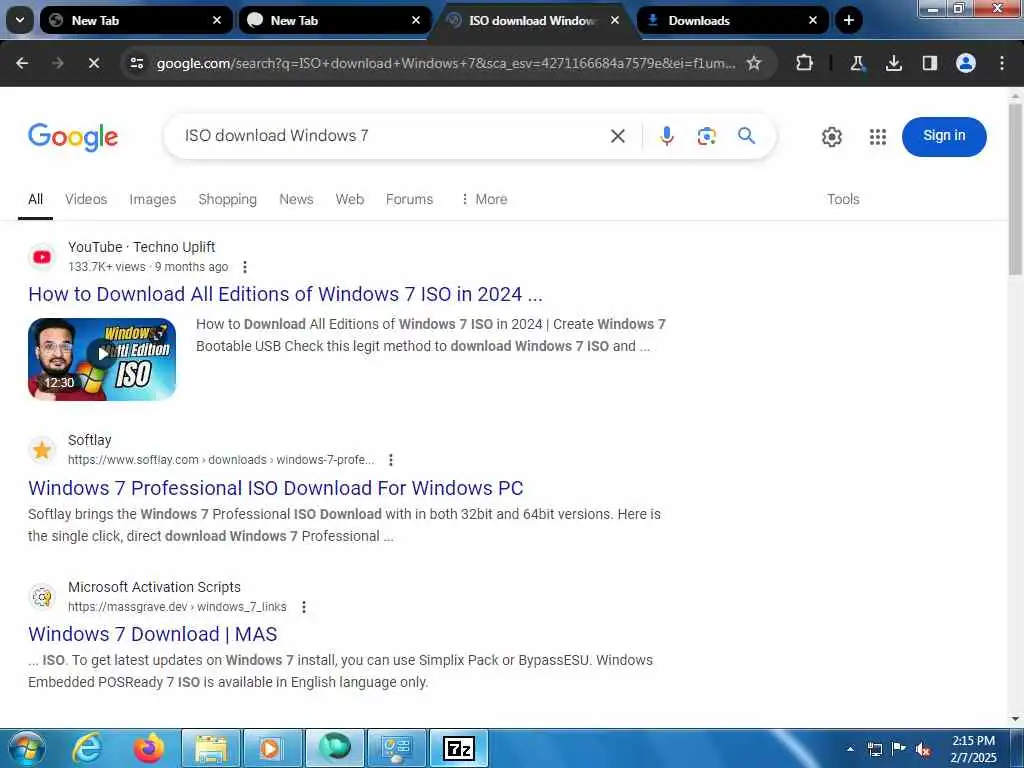1024x768 pixels.
Task: Select the Forums search filter
Action: click(409, 199)
